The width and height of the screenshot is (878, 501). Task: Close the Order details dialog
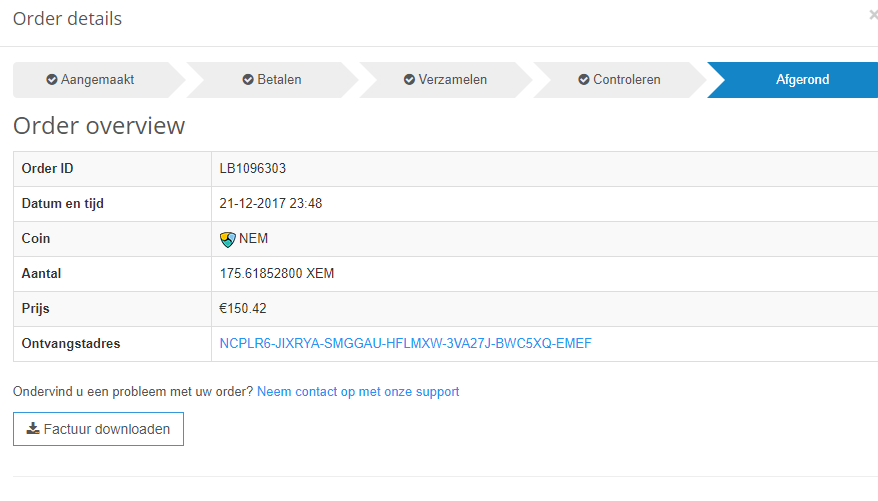tap(873, 16)
